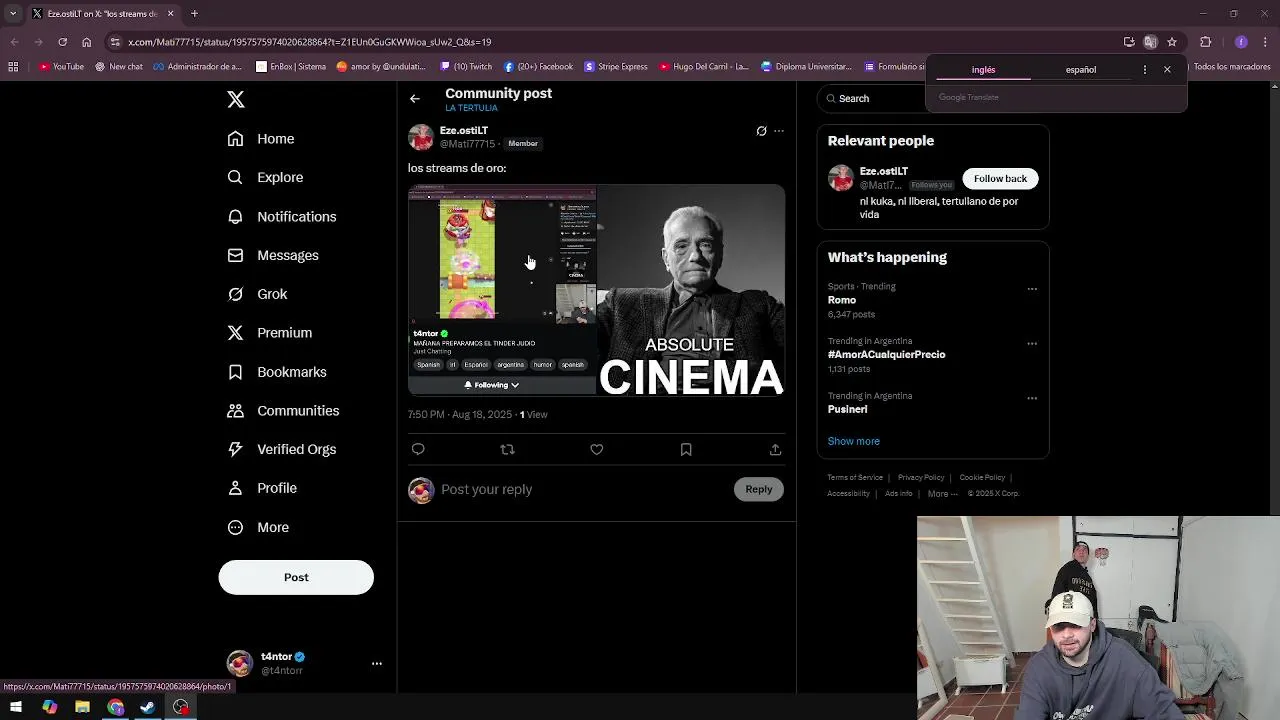Select español tab in Google Translate

click(1081, 70)
